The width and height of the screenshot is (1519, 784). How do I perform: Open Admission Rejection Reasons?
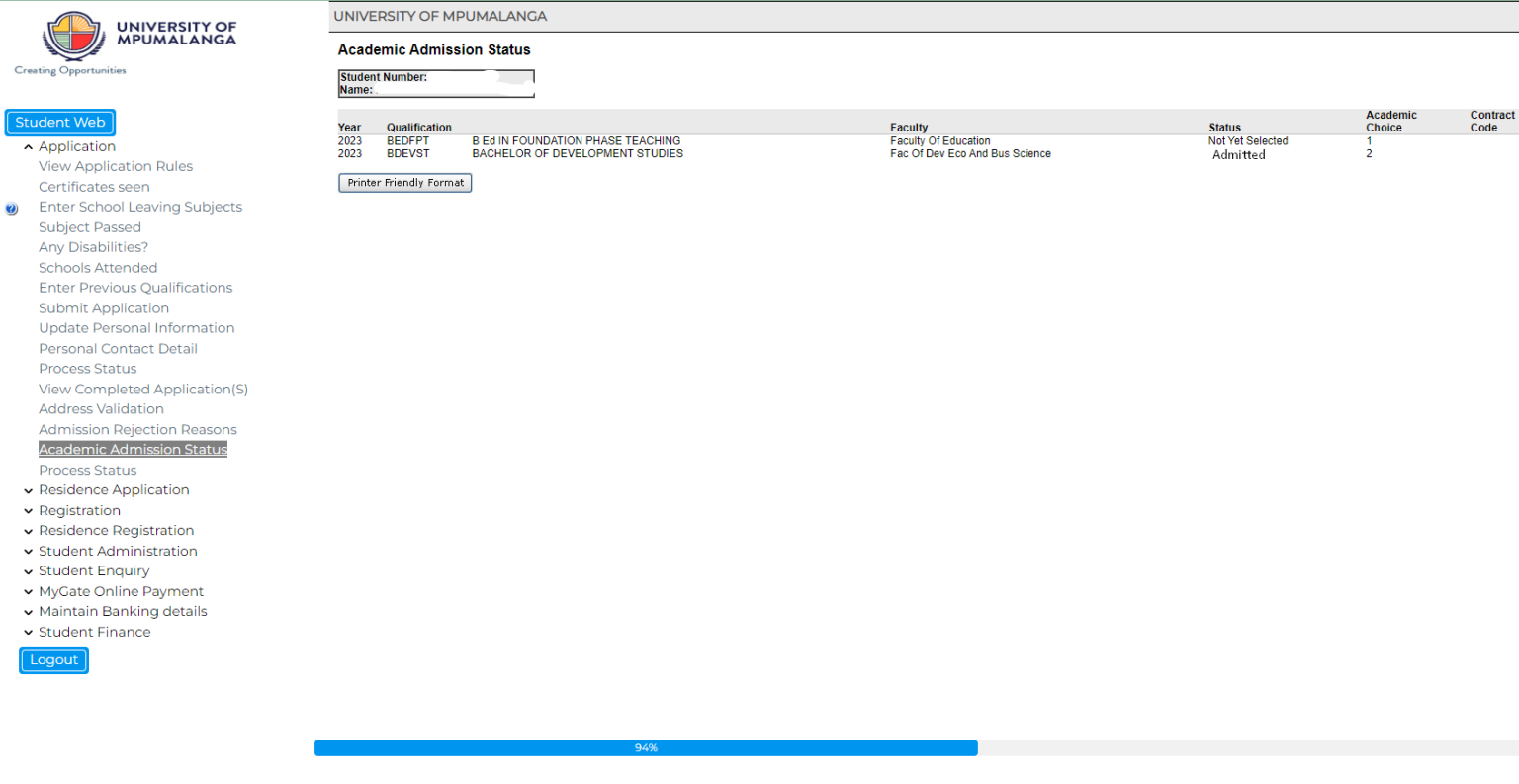137,430
